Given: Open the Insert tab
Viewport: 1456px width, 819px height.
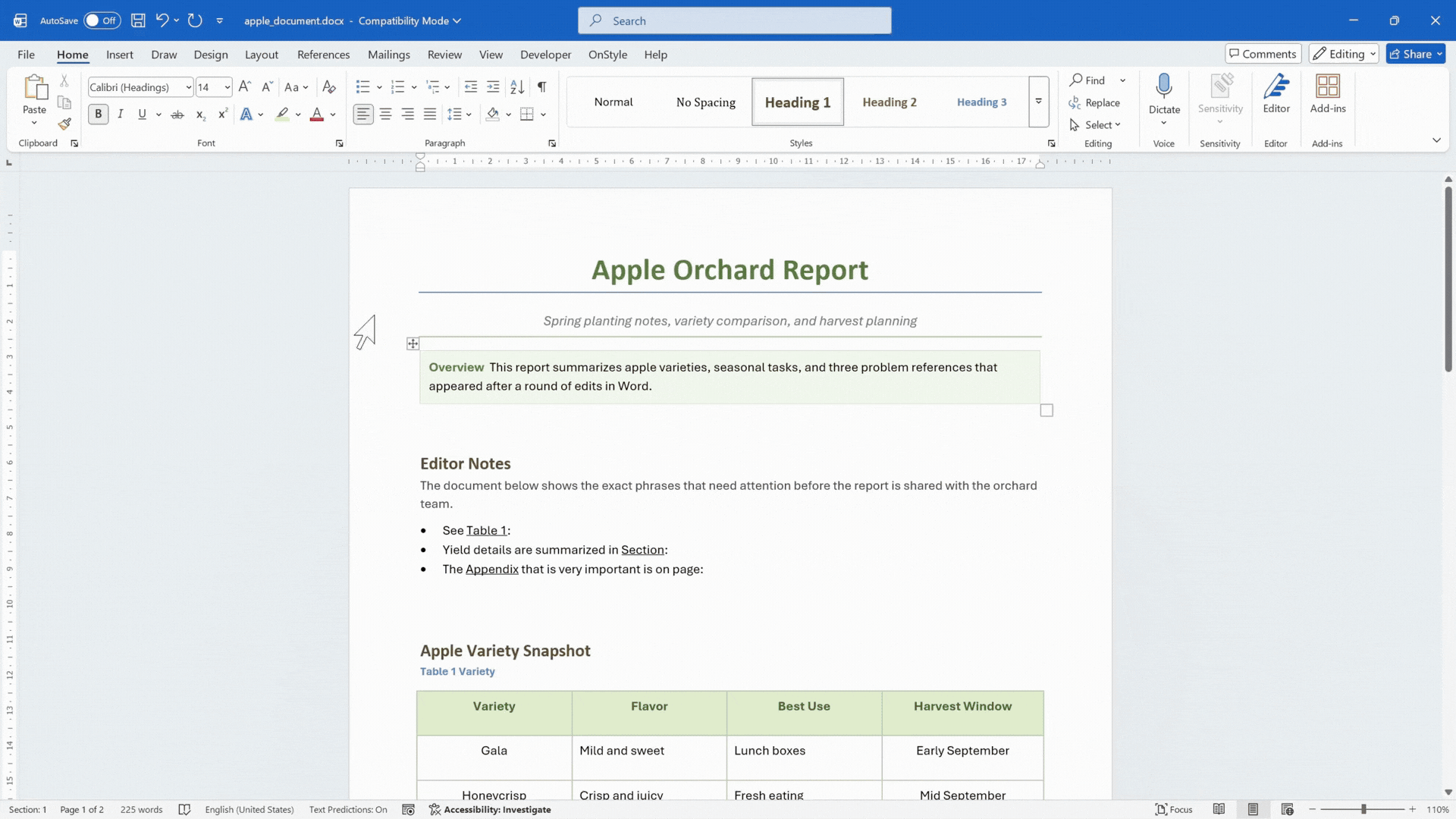Looking at the screenshot, I should tap(119, 55).
